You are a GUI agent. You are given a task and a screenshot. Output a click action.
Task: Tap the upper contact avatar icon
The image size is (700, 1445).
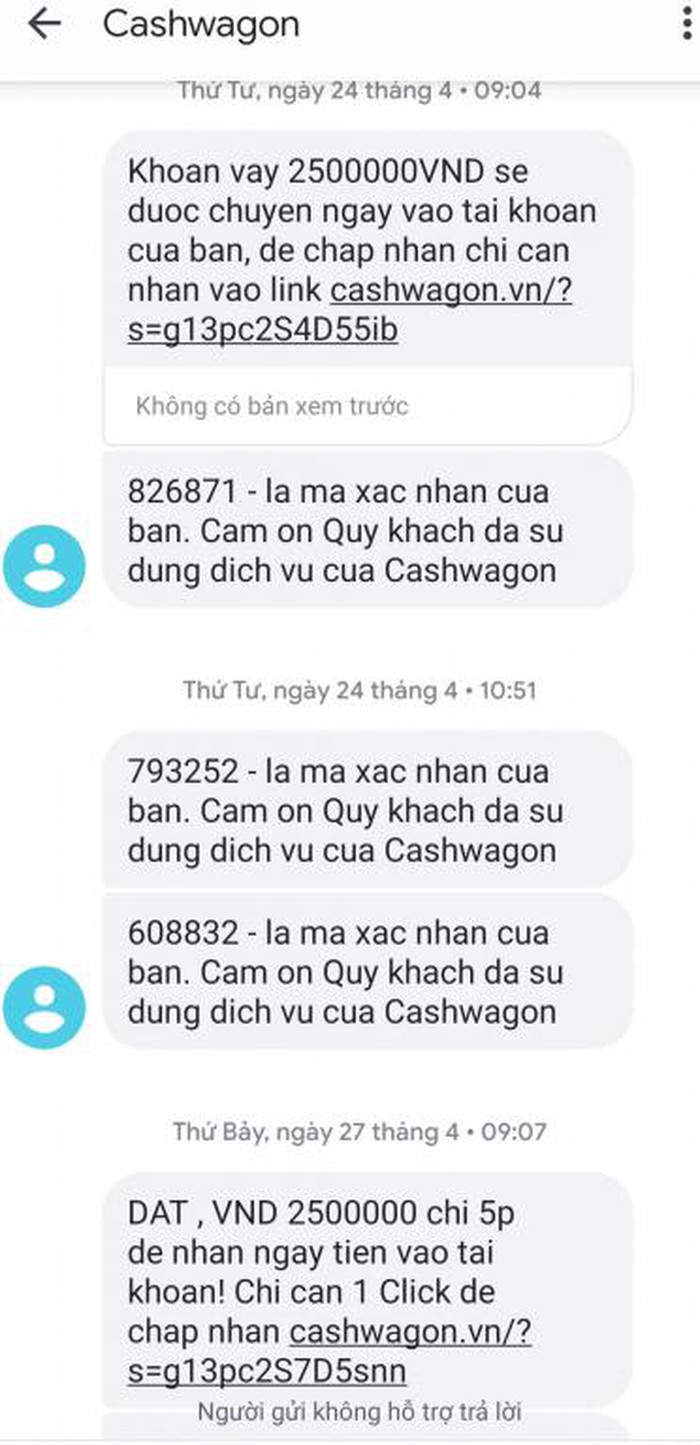[x=44, y=566]
